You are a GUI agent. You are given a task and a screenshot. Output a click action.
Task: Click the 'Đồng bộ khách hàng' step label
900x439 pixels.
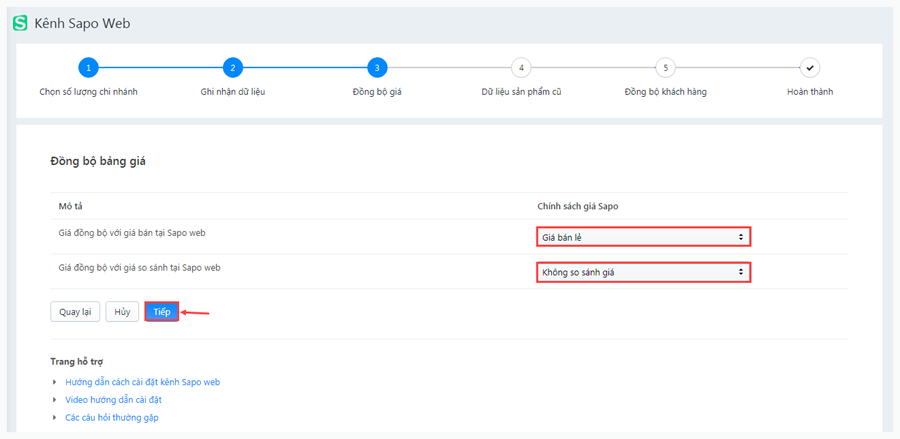coord(665,92)
